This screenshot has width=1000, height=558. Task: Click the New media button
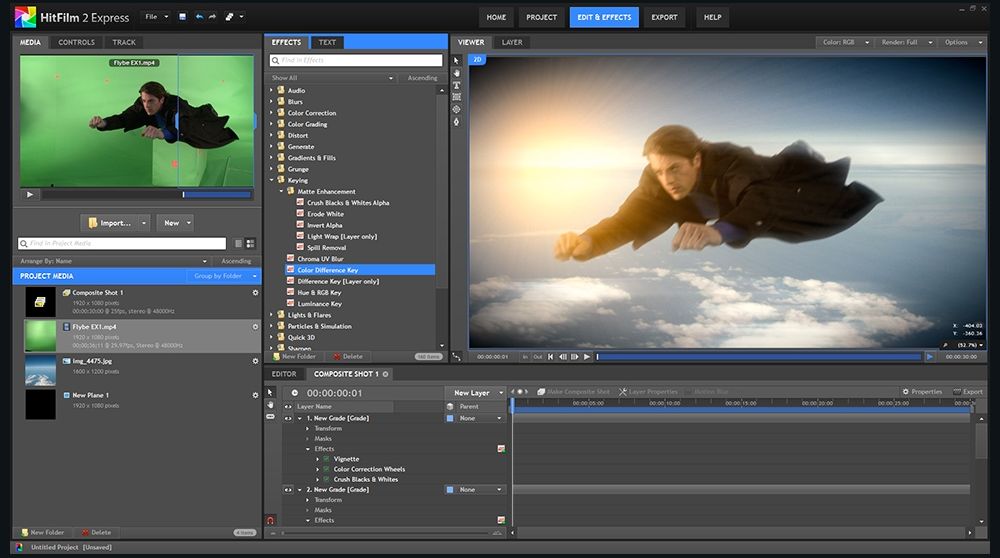pos(175,223)
